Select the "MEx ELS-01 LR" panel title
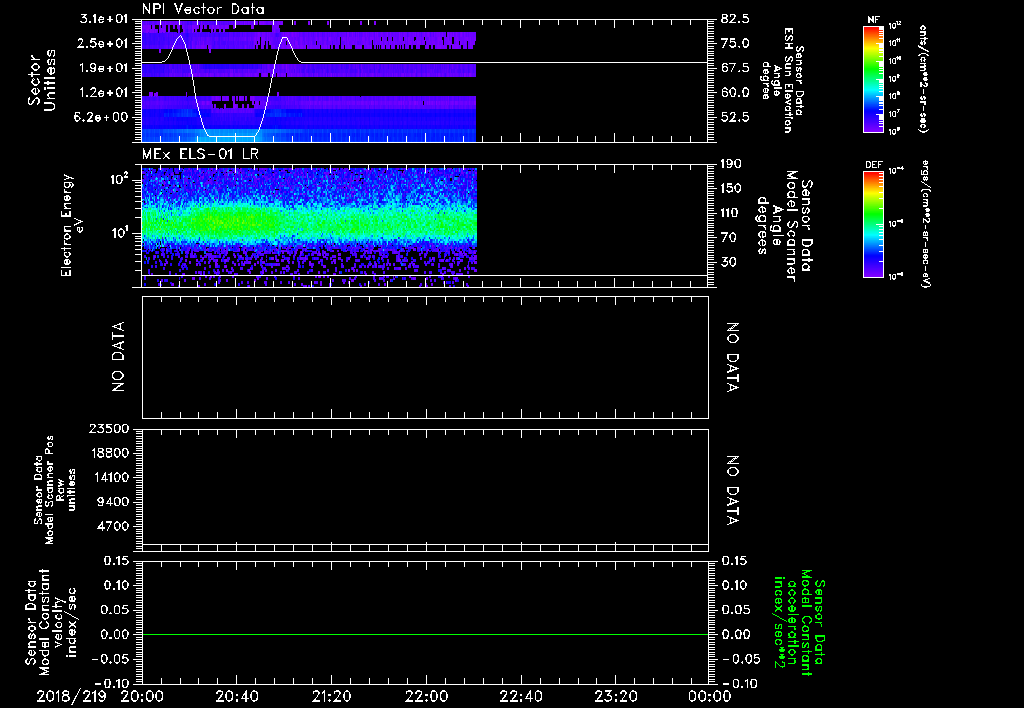1024x708 pixels. [x=200, y=155]
